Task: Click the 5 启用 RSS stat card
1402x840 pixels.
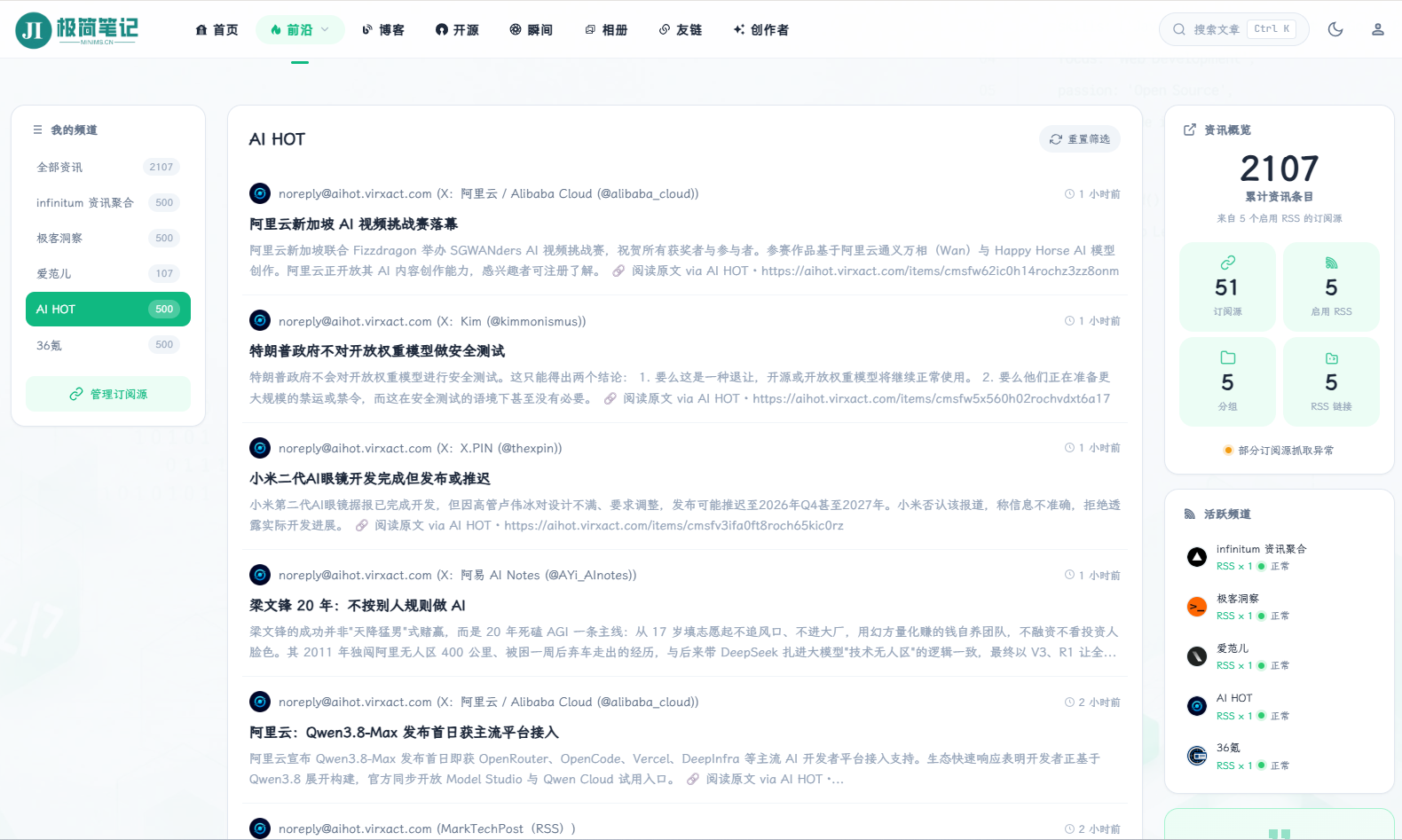Action: 1331,287
